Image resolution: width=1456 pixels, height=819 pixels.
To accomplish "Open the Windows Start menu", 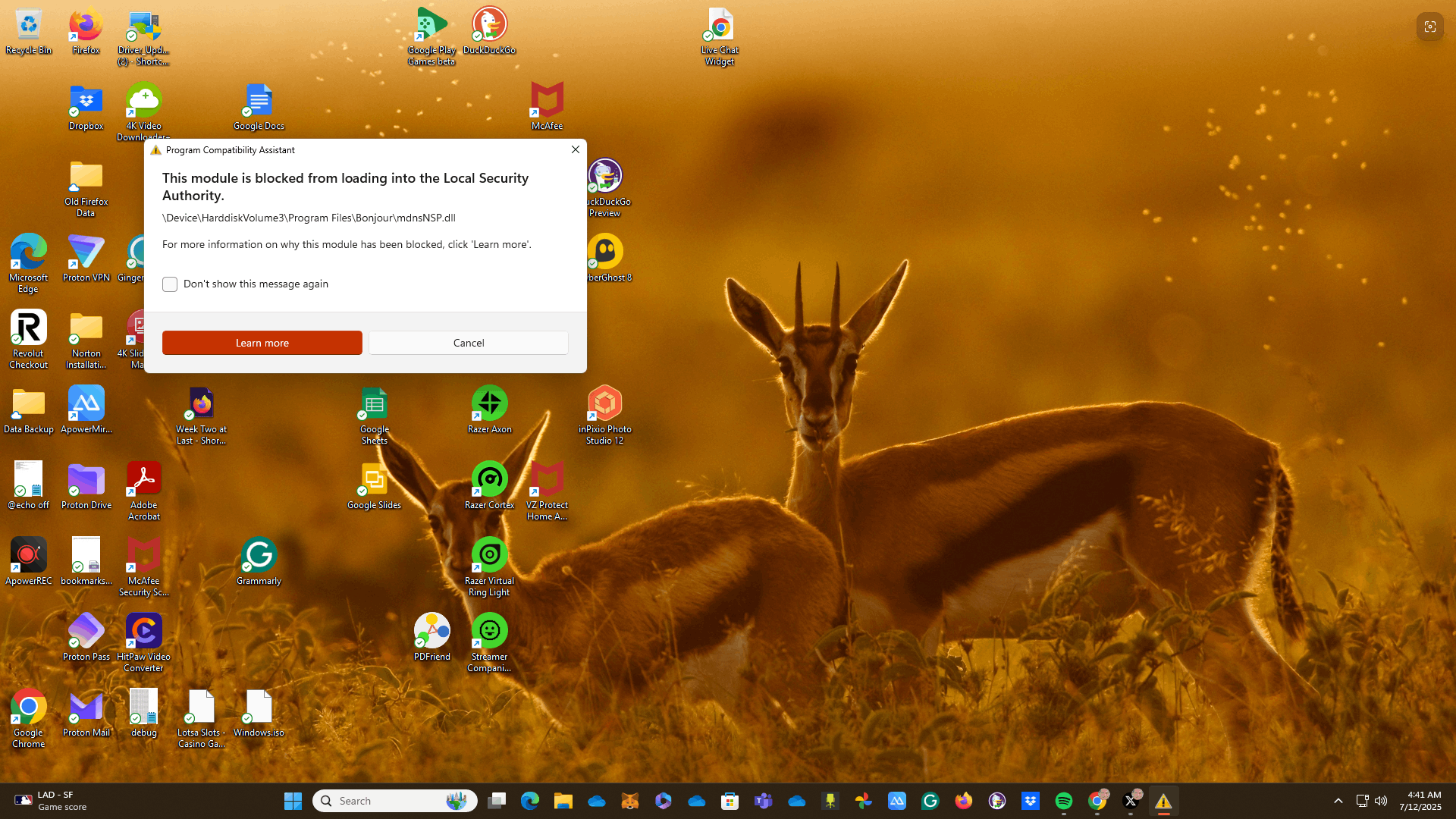I will [x=293, y=801].
